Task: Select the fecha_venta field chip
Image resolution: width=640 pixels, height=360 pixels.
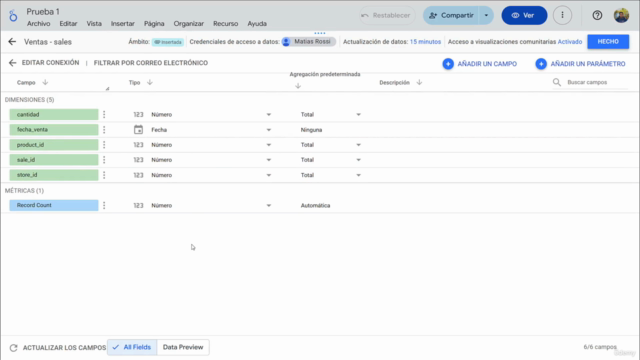Action: [x=54, y=130]
